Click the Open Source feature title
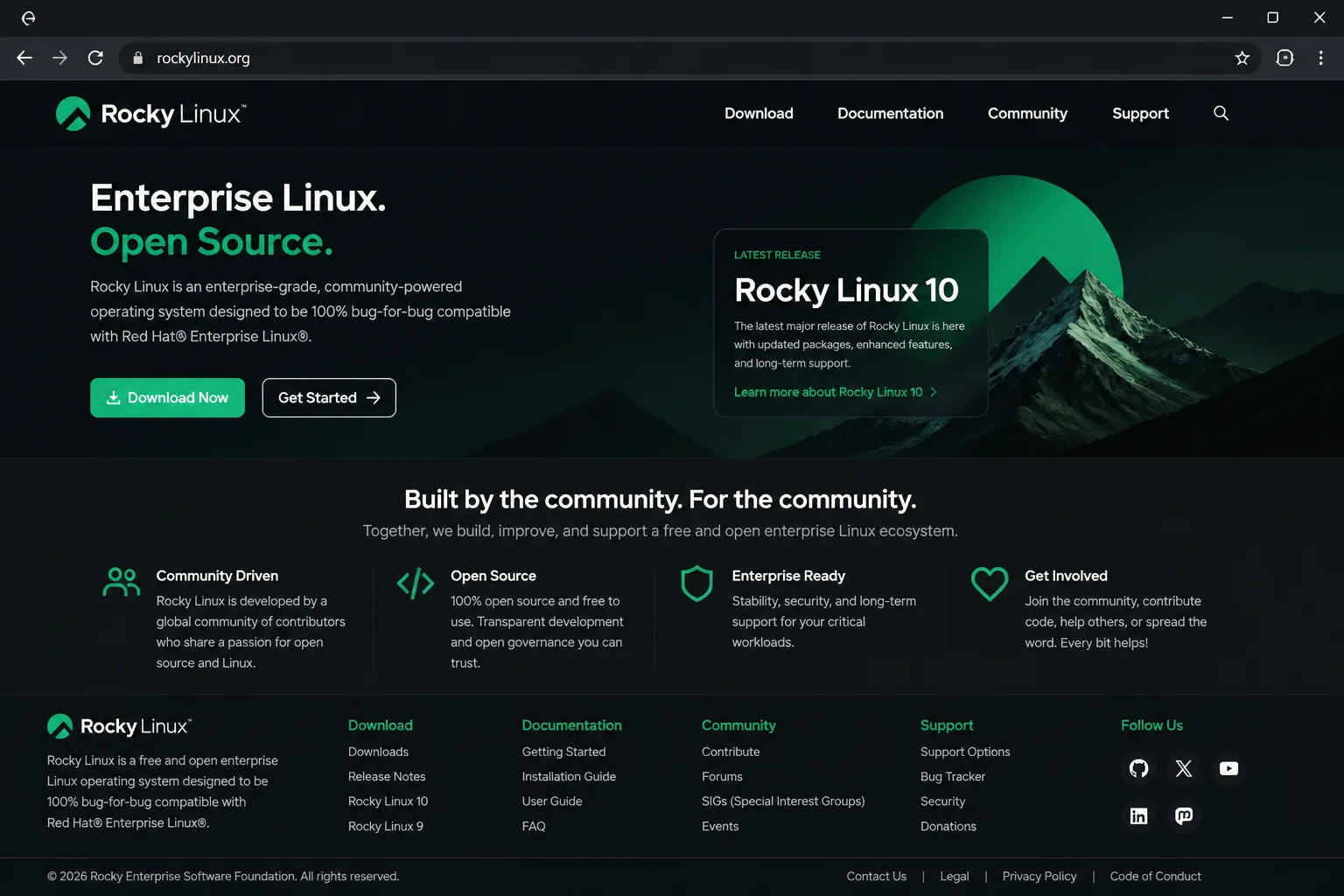 (x=493, y=576)
